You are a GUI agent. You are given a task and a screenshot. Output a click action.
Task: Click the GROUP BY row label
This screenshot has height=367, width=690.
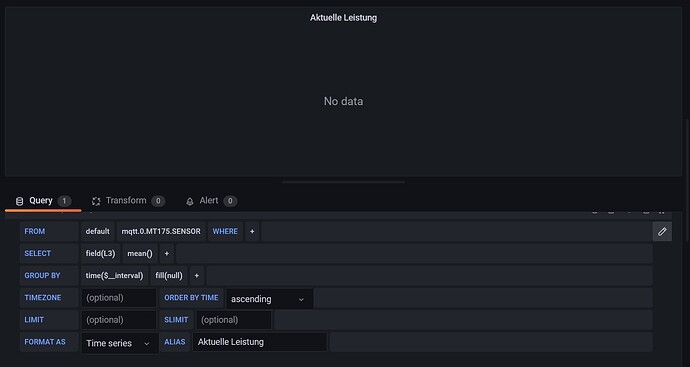click(x=49, y=275)
